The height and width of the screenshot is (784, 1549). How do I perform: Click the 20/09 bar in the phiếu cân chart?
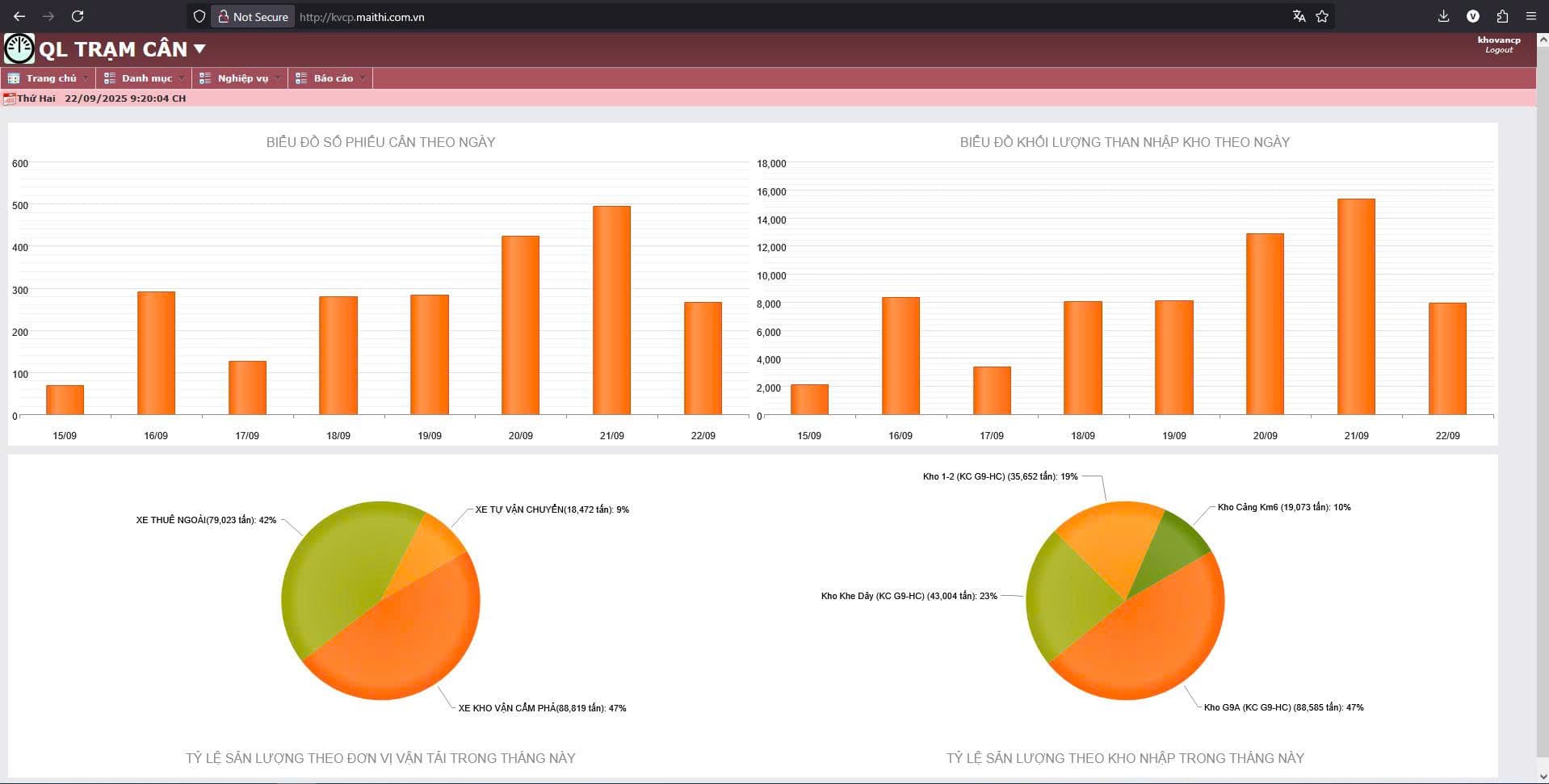520,325
